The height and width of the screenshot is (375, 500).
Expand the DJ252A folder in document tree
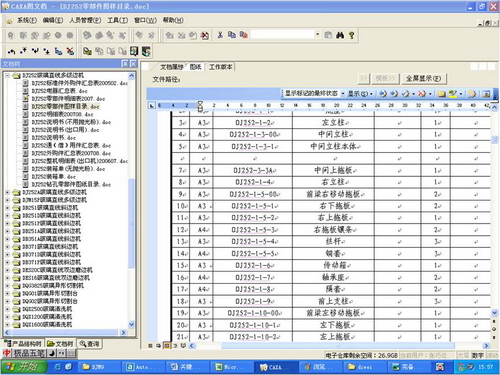click(x=8, y=192)
